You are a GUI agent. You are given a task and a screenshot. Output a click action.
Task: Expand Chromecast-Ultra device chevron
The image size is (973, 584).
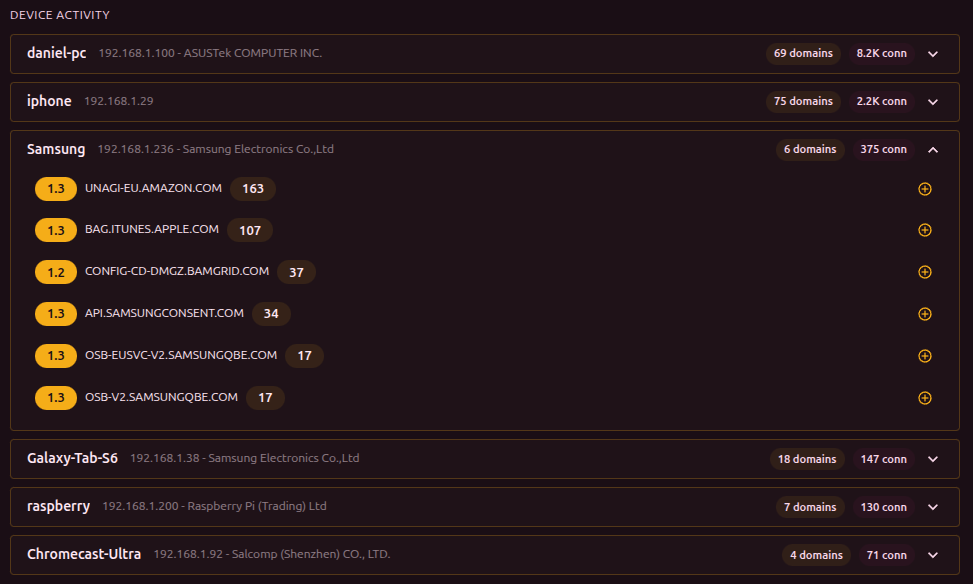click(x=933, y=555)
